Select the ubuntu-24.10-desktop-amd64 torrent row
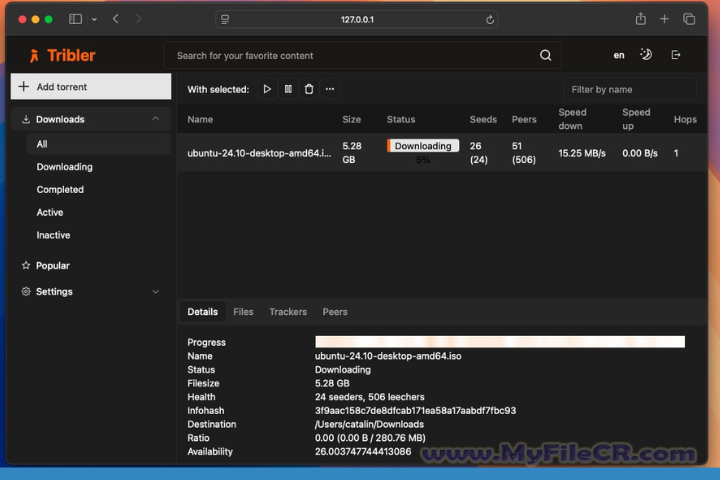The image size is (720, 480). click(x=442, y=152)
